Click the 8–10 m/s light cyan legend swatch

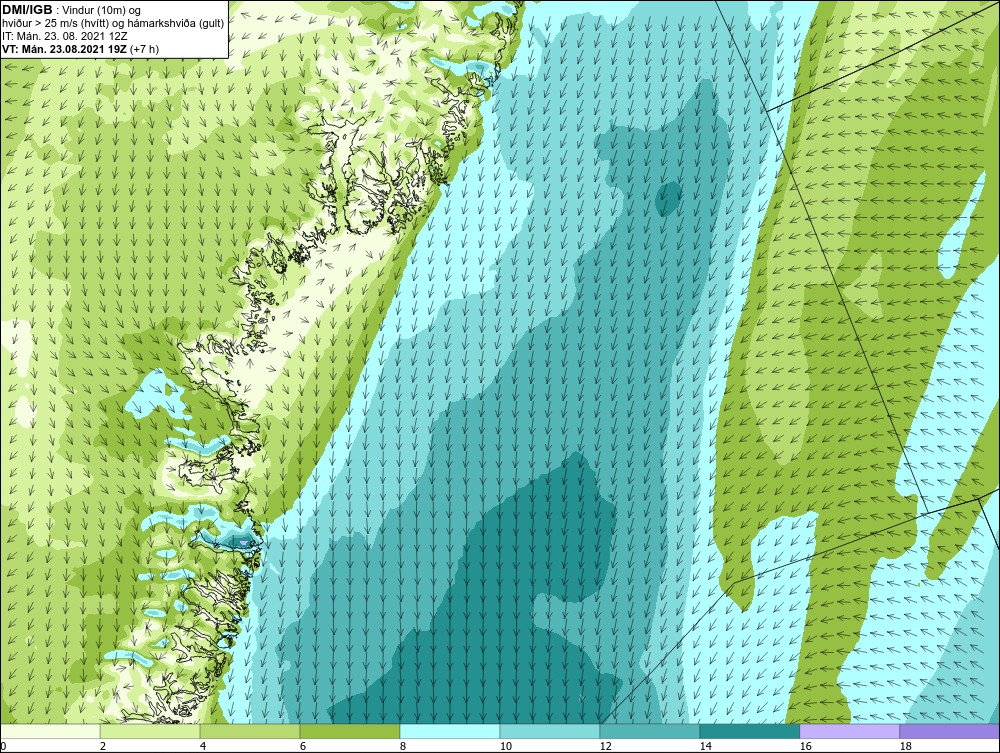[x=450, y=731]
